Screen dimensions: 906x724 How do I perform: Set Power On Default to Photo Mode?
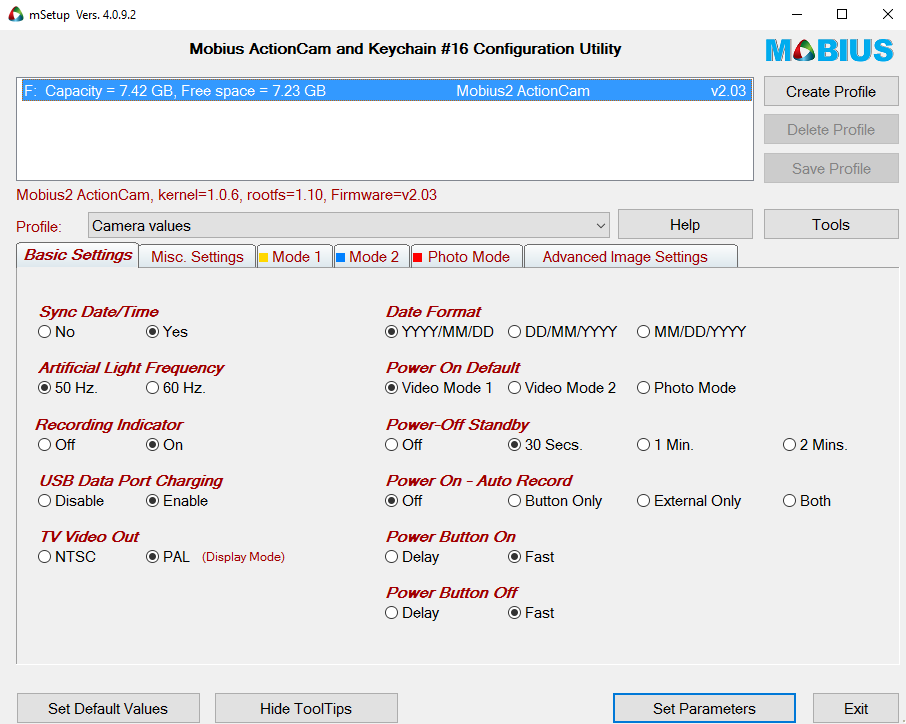point(686,388)
